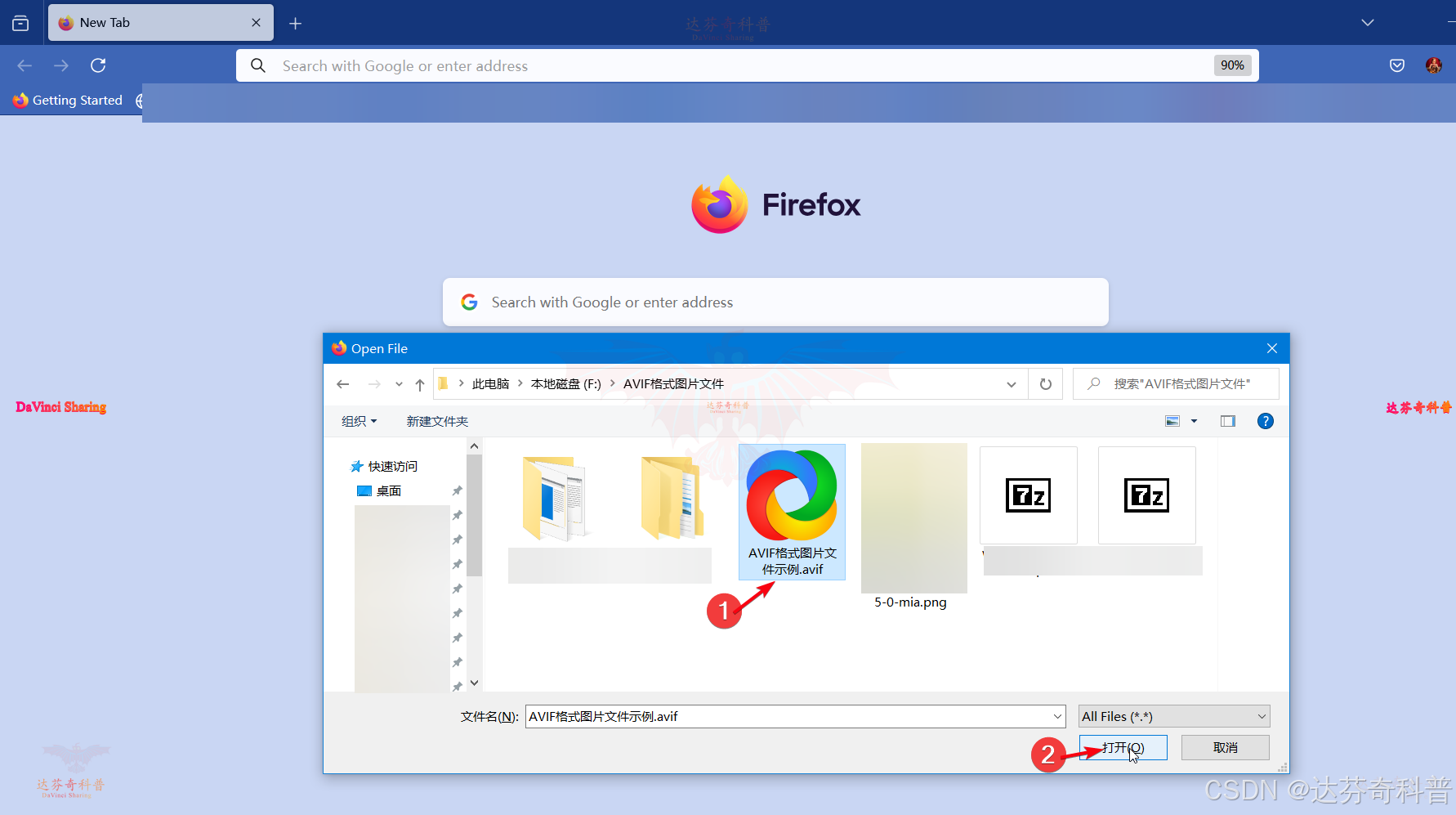
Task: Select 快速访问 in the navigation tree
Action: coord(384,466)
